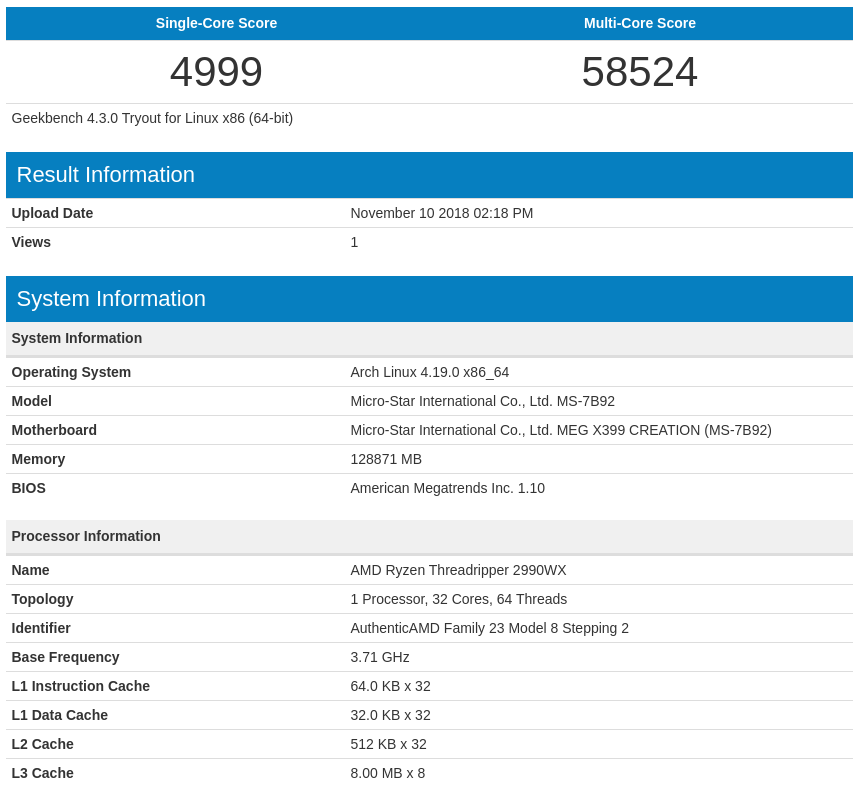The height and width of the screenshot is (805, 856).
Task: Select Arch Linux 4.19.0 x86_64 value
Action: tap(430, 372)
